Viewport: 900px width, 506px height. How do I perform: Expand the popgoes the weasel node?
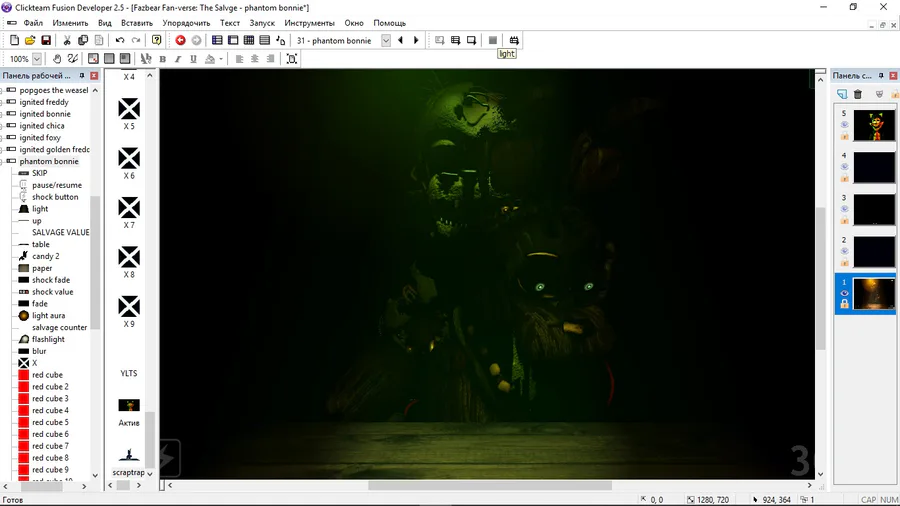click(x=2, y=90)
